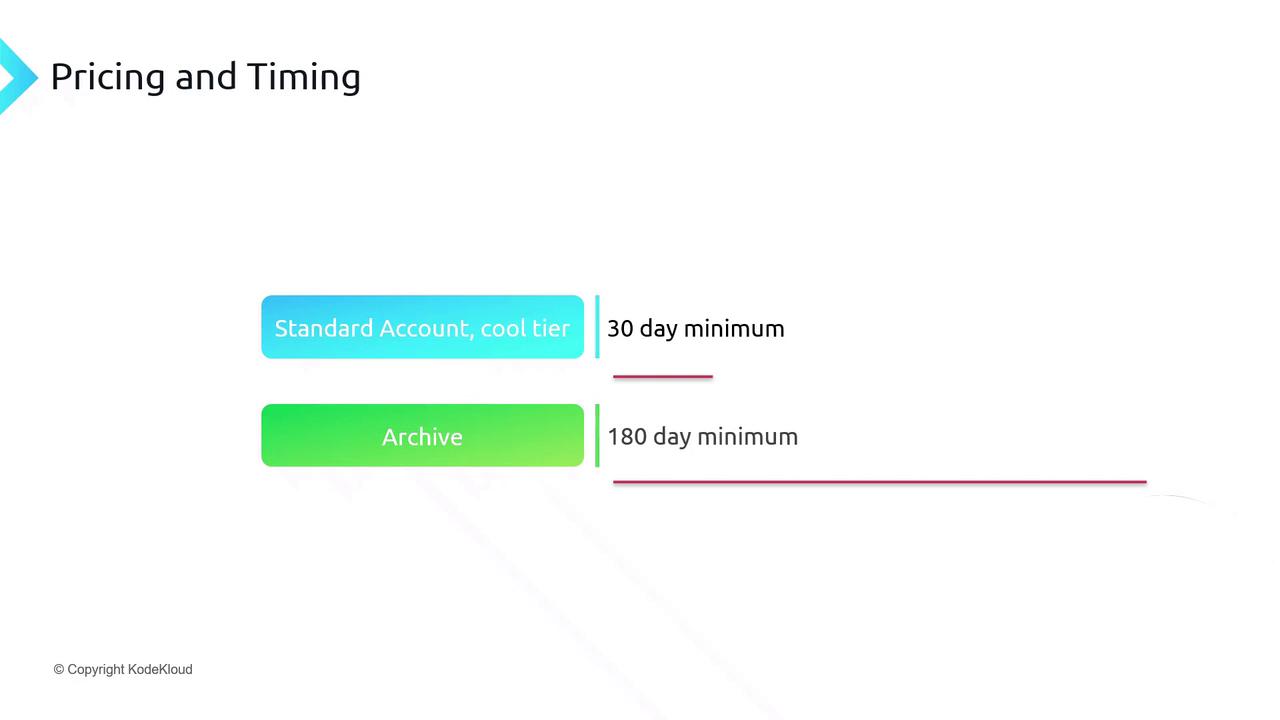
Task: Click the number "180" in the Archive row
Action: coord(627,437)
